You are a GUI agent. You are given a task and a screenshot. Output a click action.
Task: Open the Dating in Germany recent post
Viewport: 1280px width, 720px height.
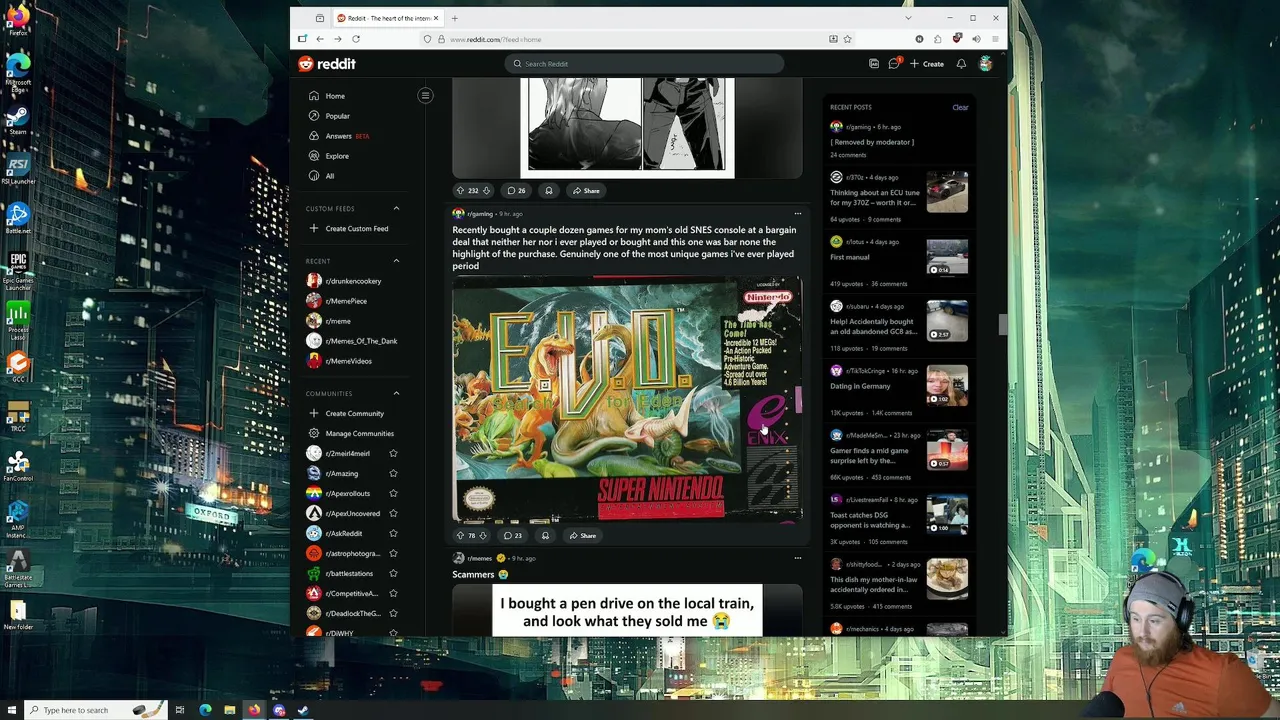[x=860, y=386]
